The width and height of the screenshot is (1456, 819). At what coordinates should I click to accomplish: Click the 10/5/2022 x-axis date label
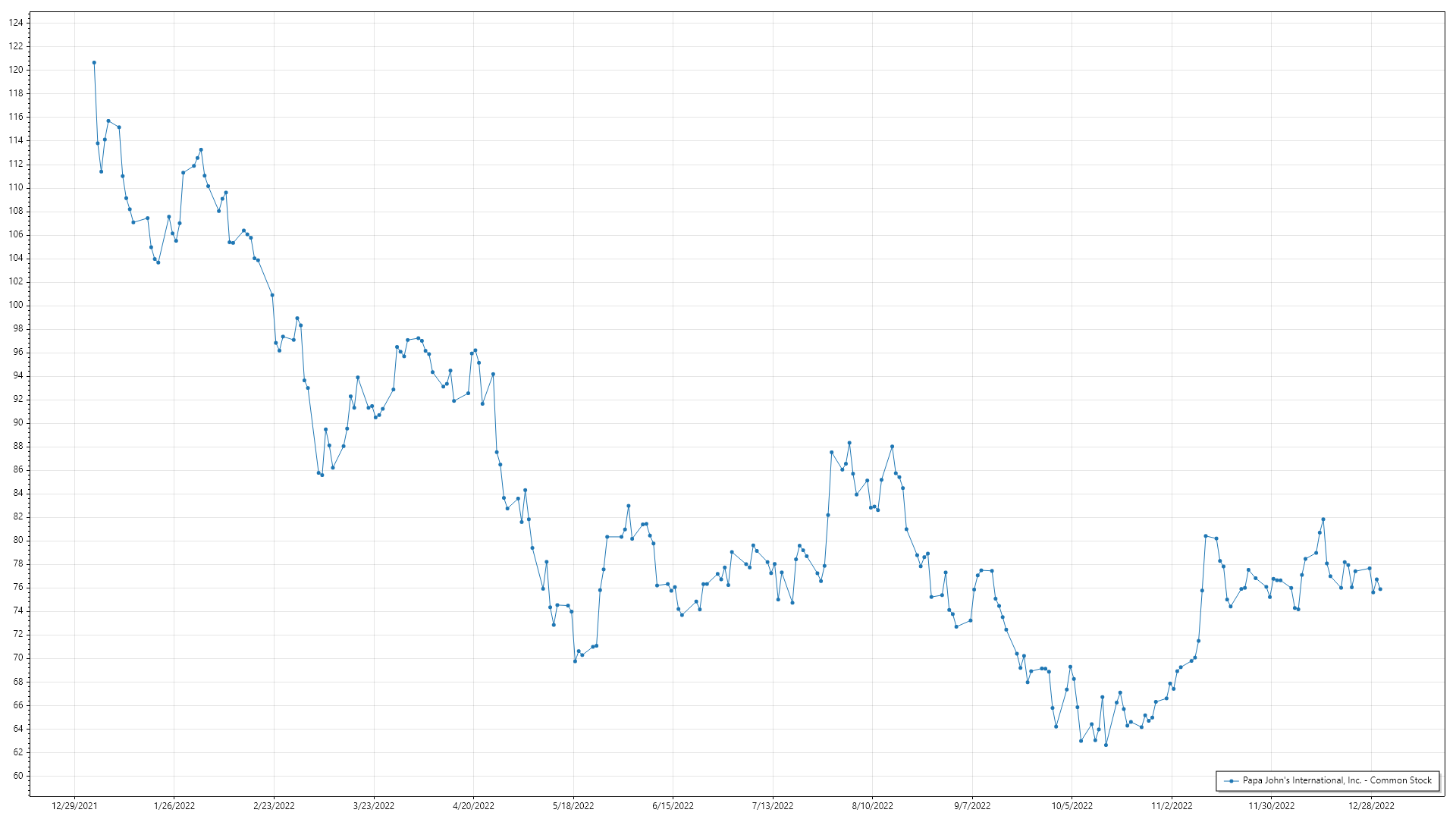click(x=1072, y=806)
